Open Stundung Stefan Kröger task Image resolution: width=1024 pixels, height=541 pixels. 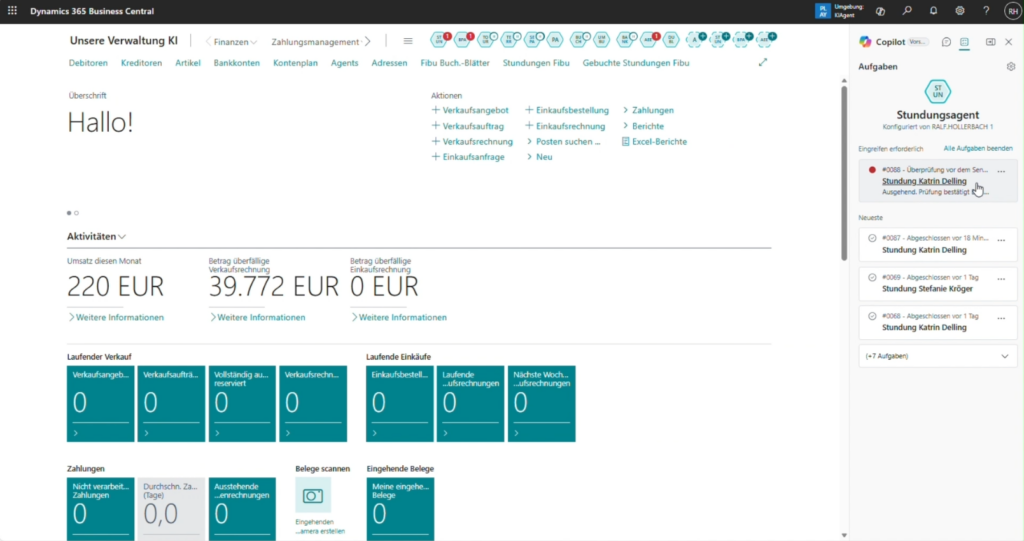pyautogui.click(x=927, y=289)
